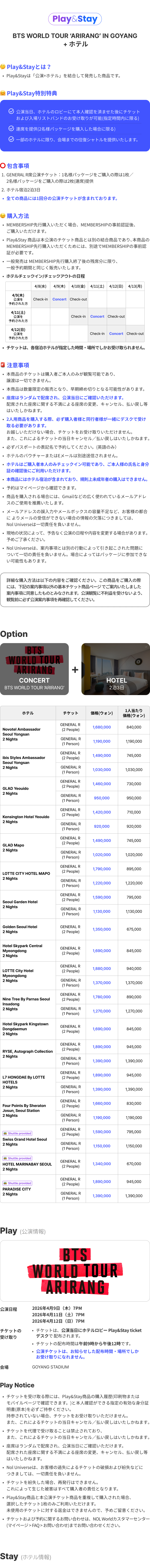Click the emoji icon beside 購入方法 heading

click(3, 215)
